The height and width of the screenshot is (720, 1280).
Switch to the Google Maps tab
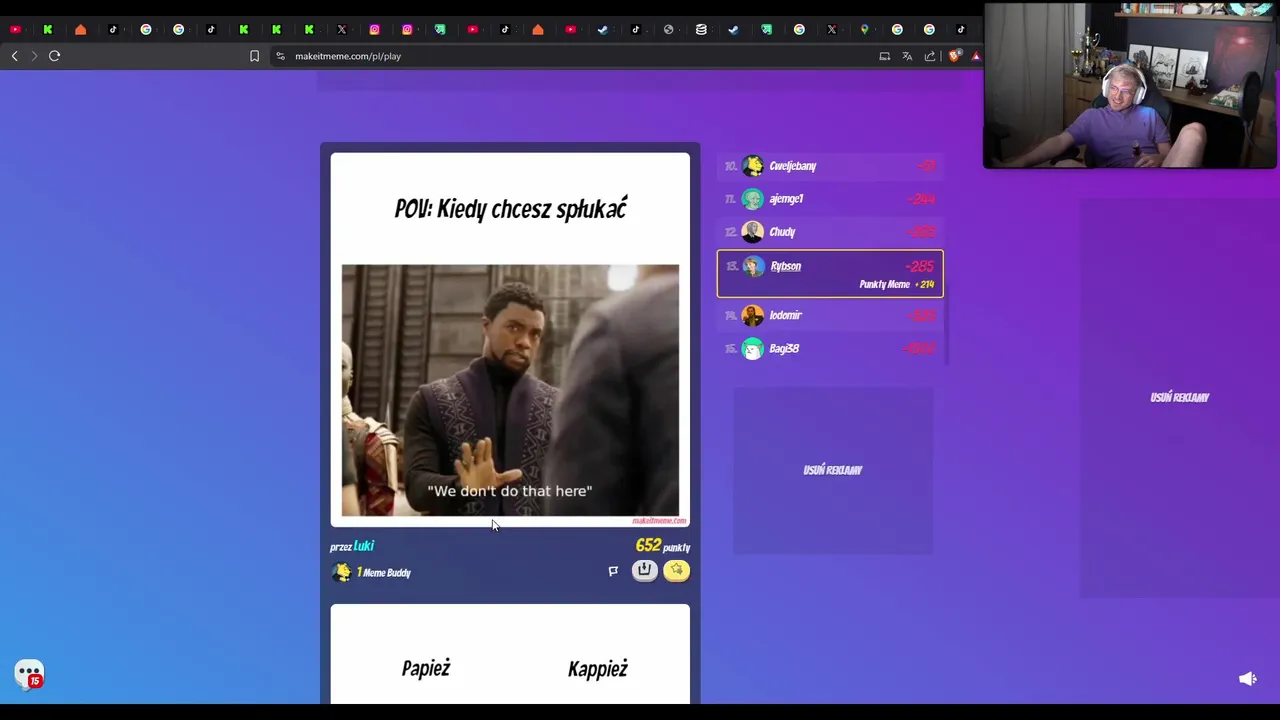tap(864, 29)
